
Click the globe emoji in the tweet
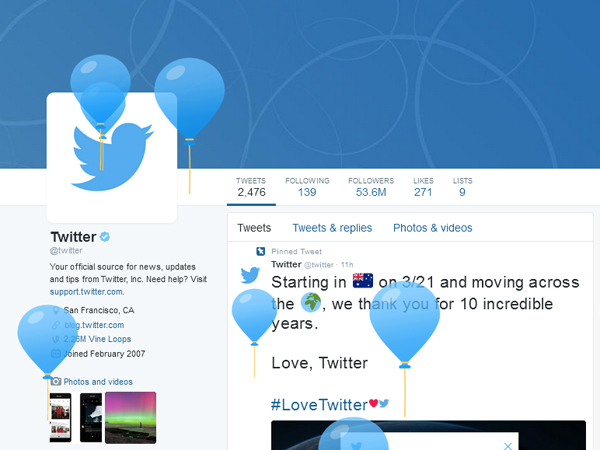(x=311, y=302)
